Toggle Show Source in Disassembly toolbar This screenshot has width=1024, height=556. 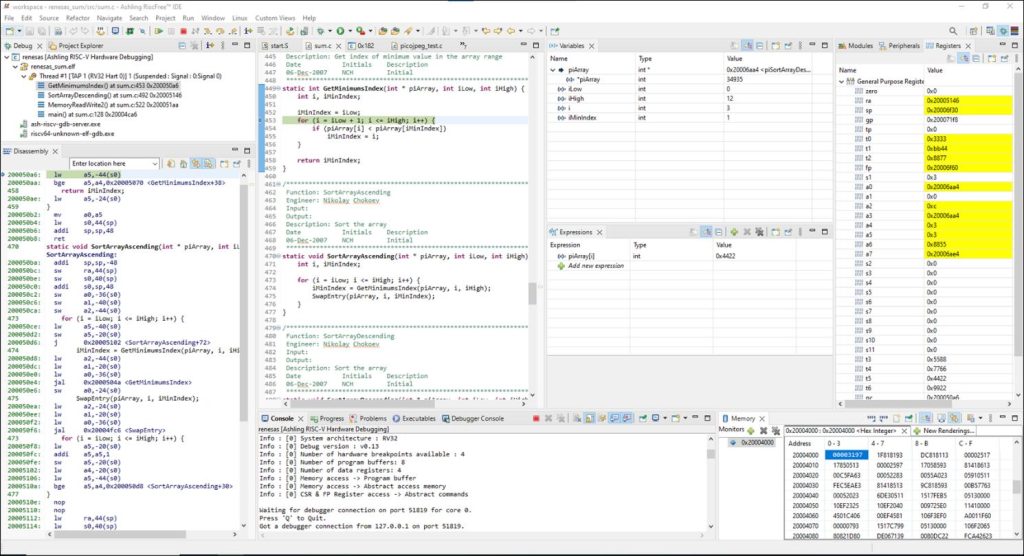tap(208, 163)
